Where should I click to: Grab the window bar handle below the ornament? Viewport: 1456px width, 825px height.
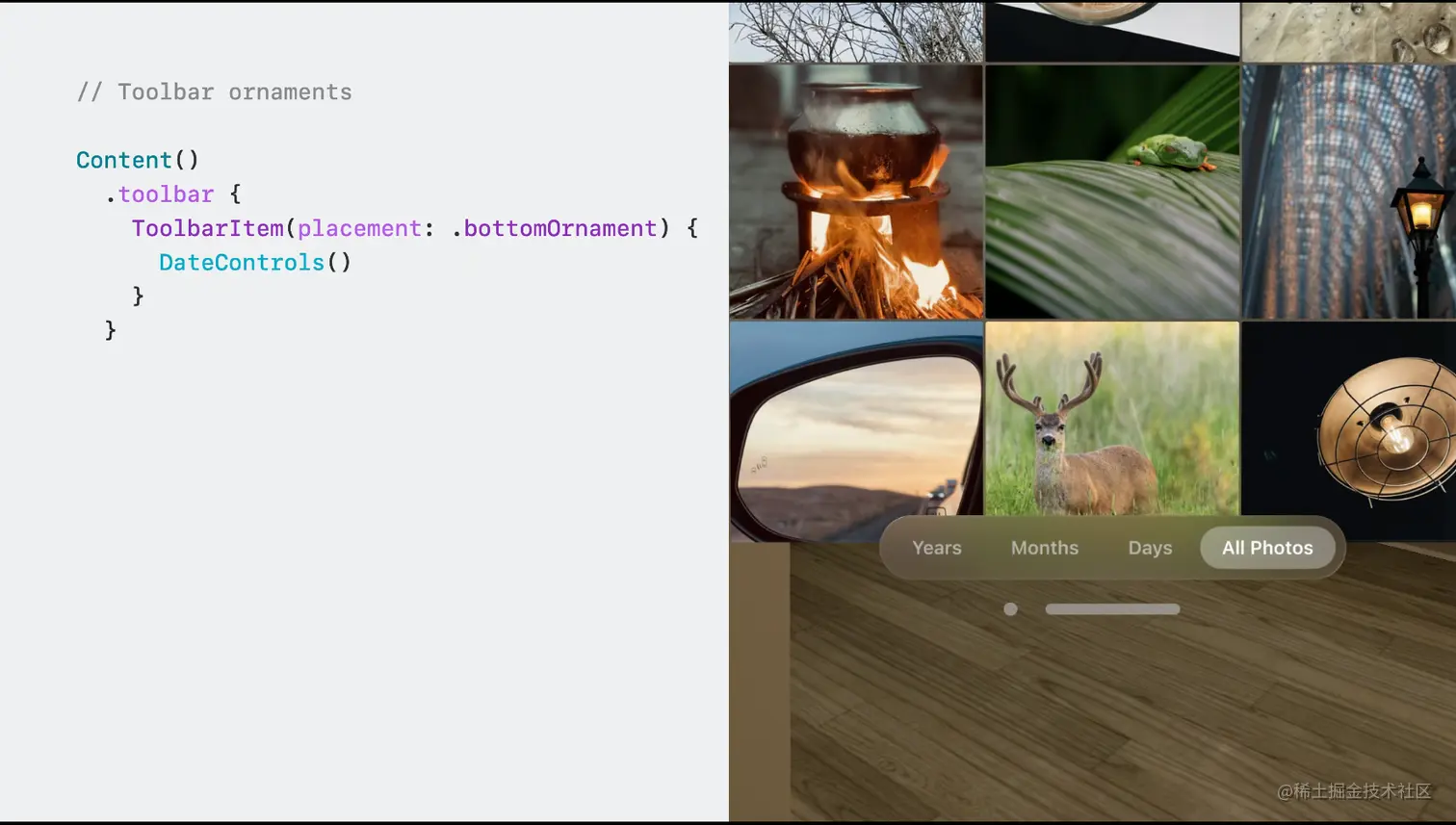point(1112,609)
